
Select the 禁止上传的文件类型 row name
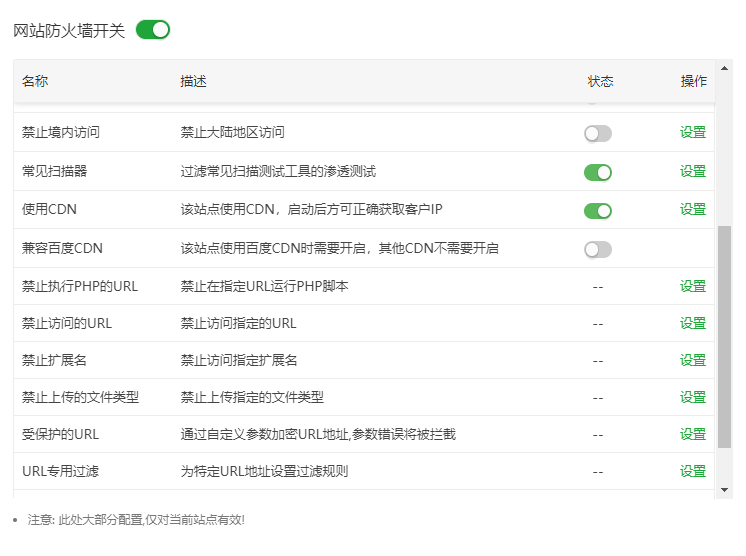(80, 397)
